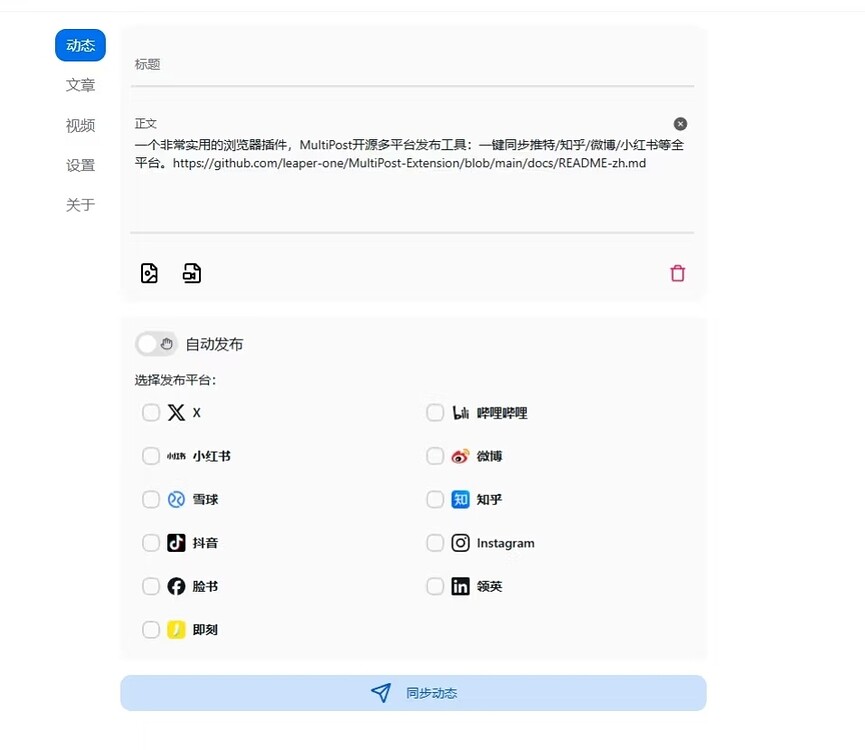Switch to the 文章 tab

click(81, 85)
